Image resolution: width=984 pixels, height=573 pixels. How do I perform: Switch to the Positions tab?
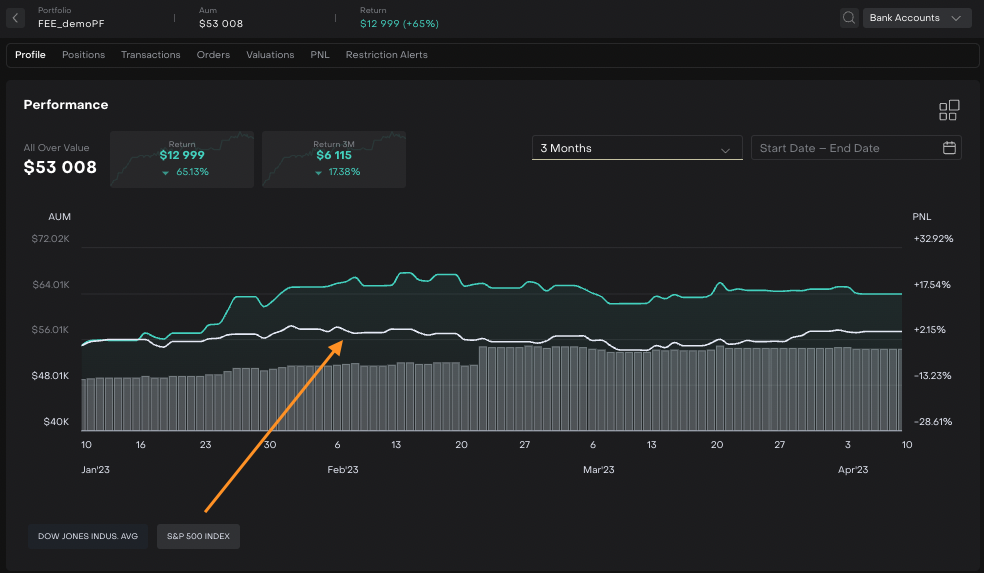[x=83, y=55]
